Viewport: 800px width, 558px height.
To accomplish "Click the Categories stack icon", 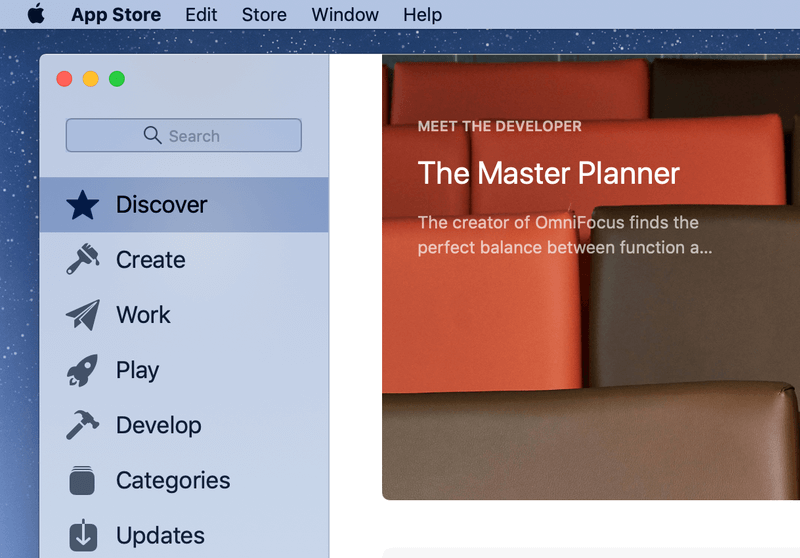I will (x=82, y=480).
